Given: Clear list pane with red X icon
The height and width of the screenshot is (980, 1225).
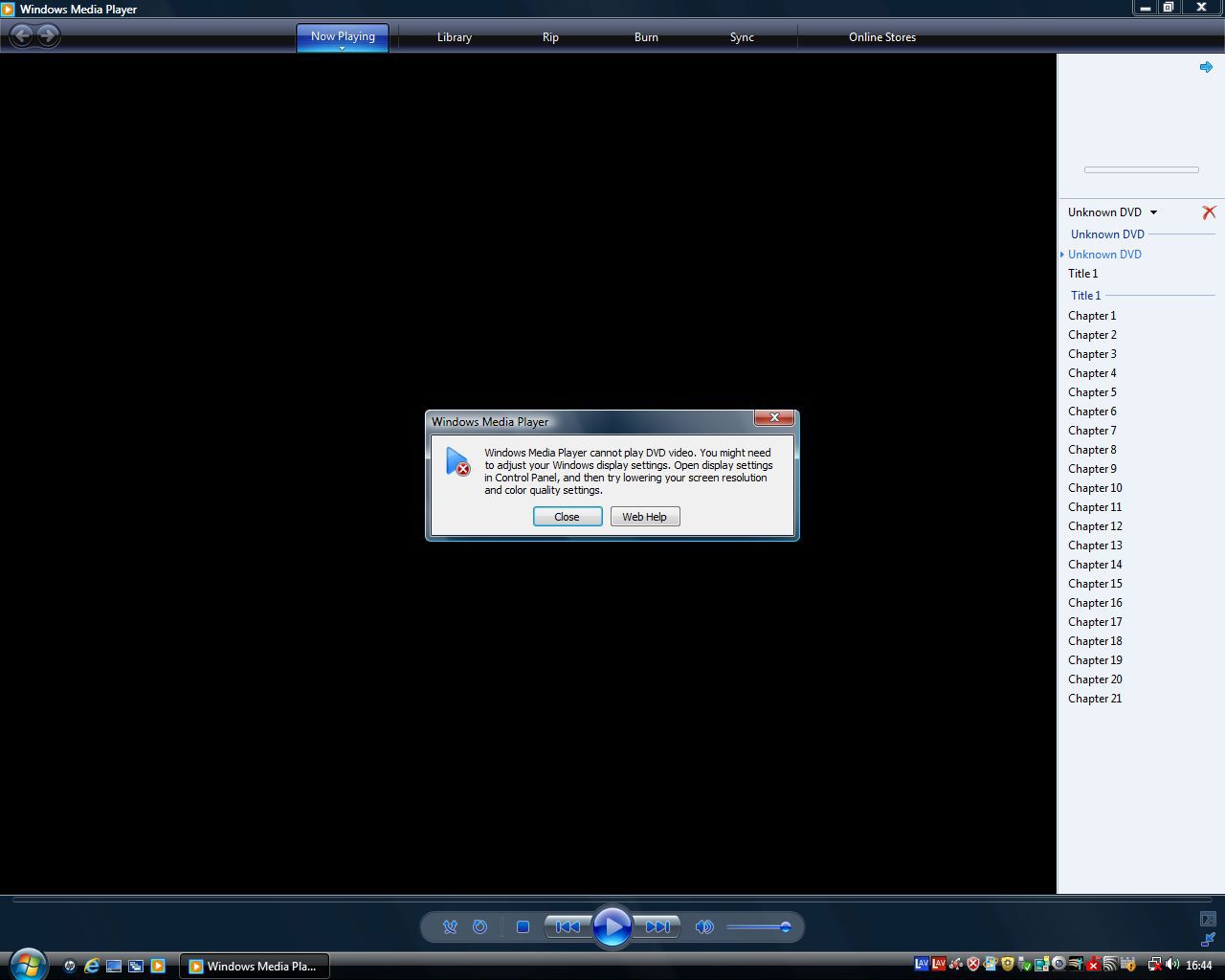Looking at the screenshot, I should [x=1209, y=212].
